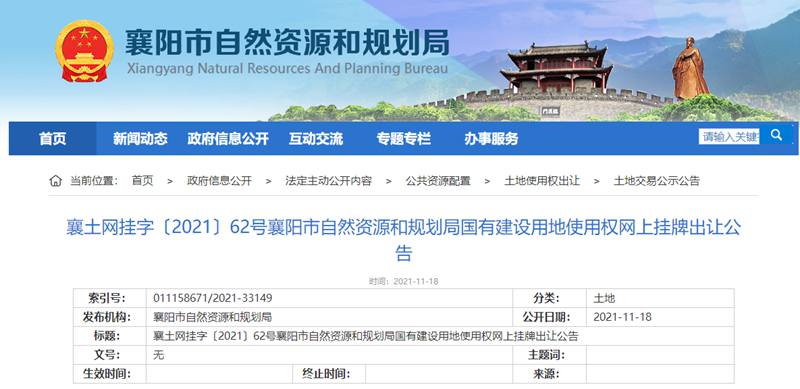Open the 首页 navigation tab
The height and width of the screenshot is (389, 800).
tap(53, 138)
